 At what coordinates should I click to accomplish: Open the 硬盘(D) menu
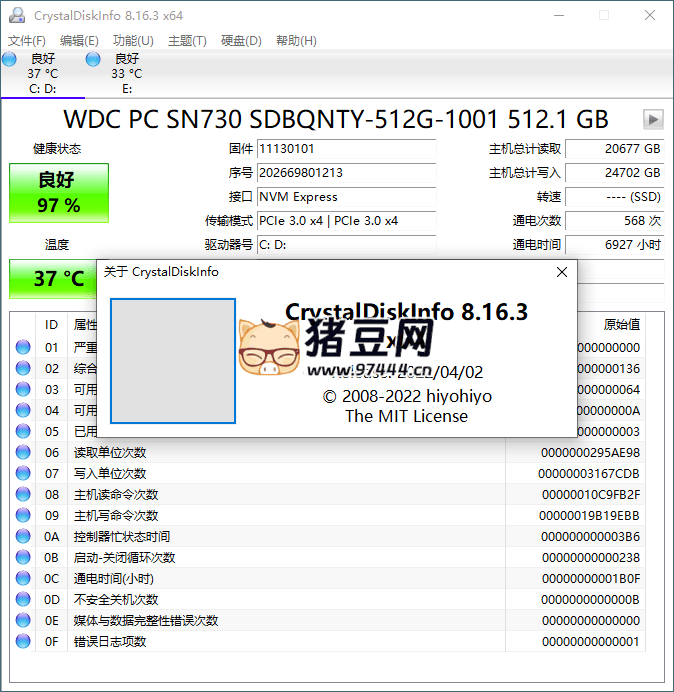pos(241,41)
